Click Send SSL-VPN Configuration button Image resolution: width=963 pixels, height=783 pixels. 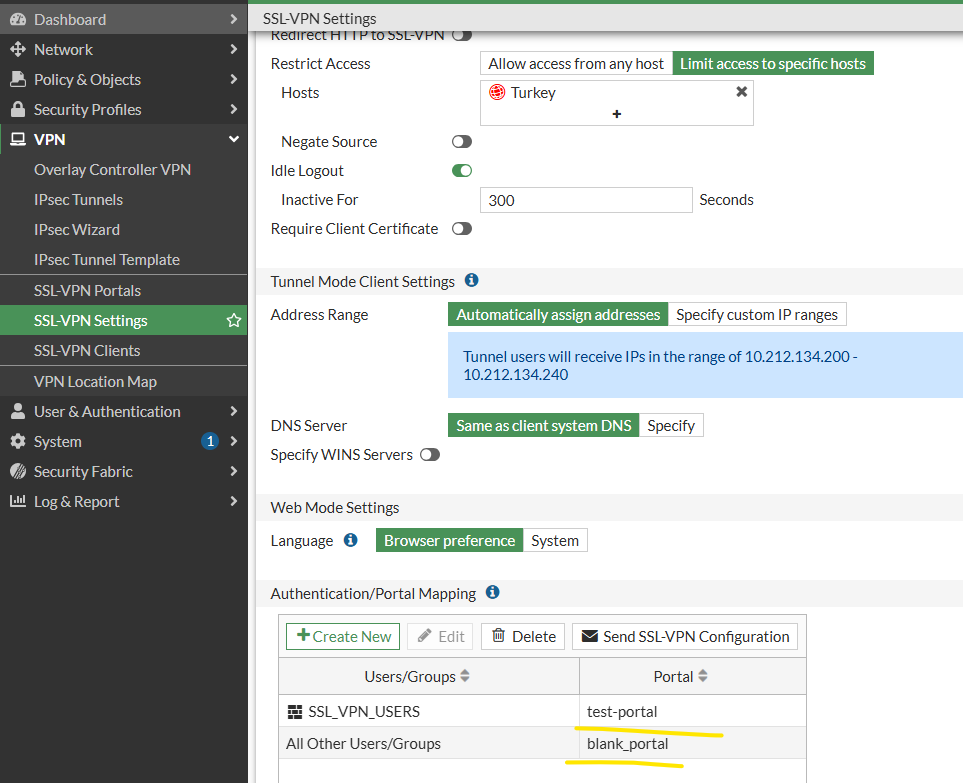coord(685,636)
